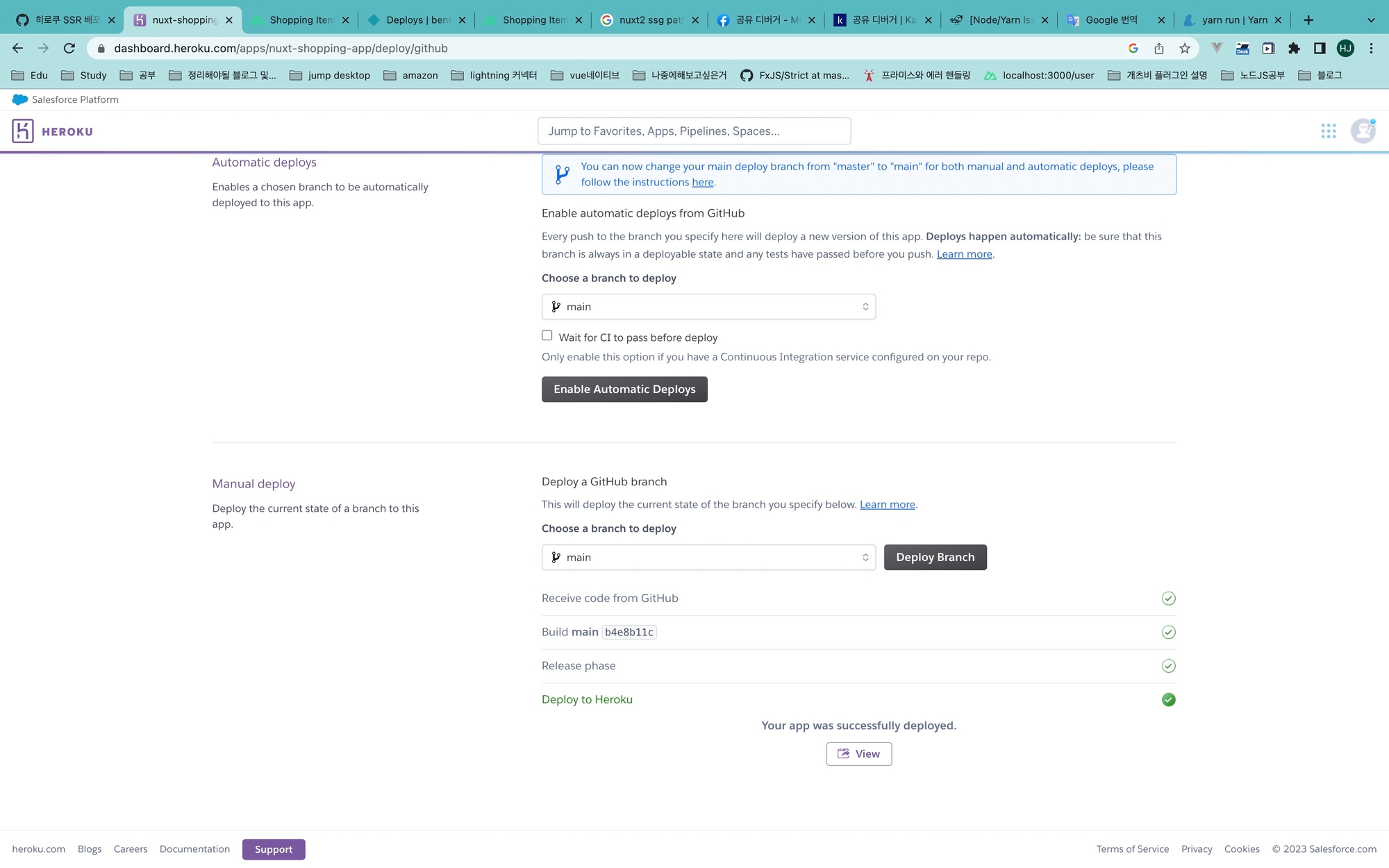Screen dimensions: 1389x868
Task: Open the user account avatar menu
Action: click(x=1363, y=131)
